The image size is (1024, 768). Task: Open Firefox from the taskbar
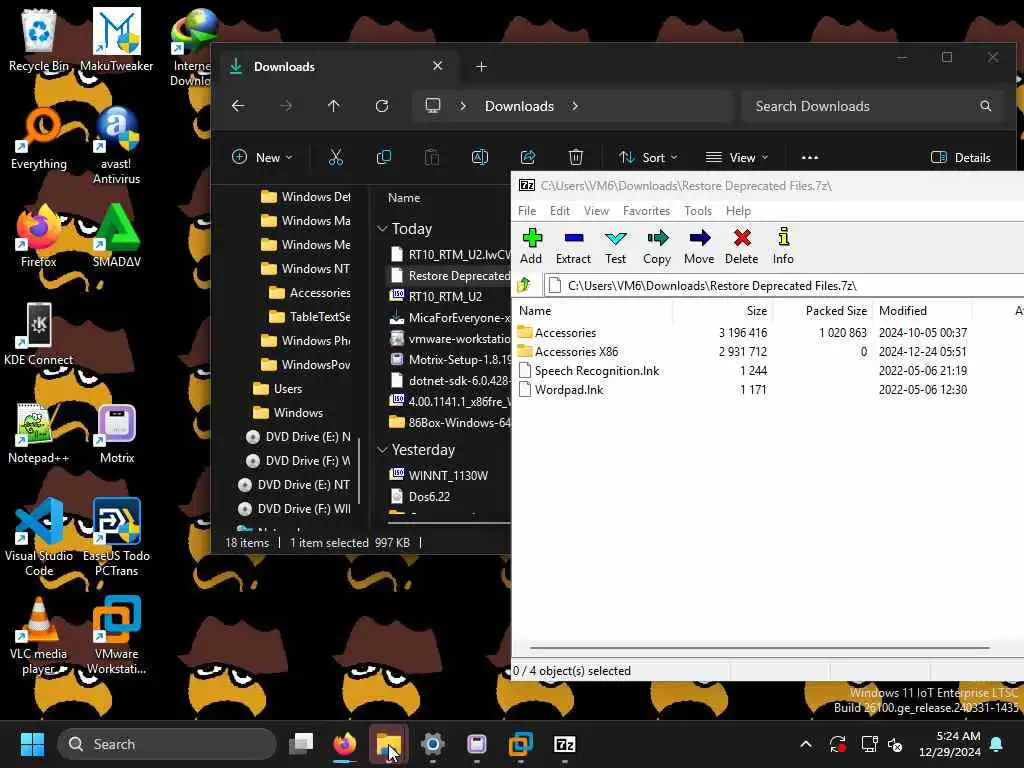pyautogui.click(x=345, y=744)
